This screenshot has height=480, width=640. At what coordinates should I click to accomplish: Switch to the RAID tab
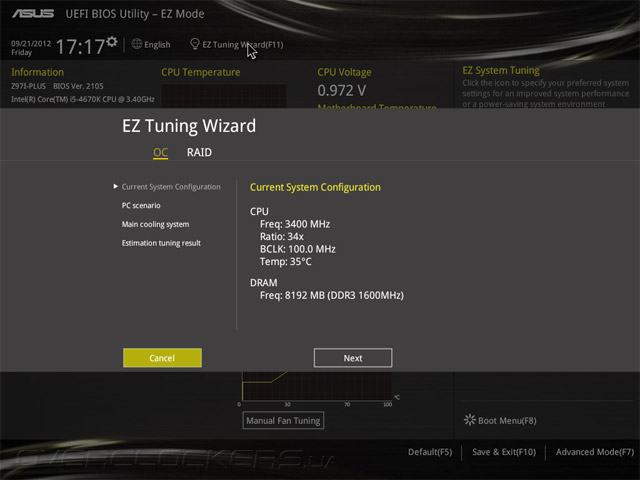[199, 152]
